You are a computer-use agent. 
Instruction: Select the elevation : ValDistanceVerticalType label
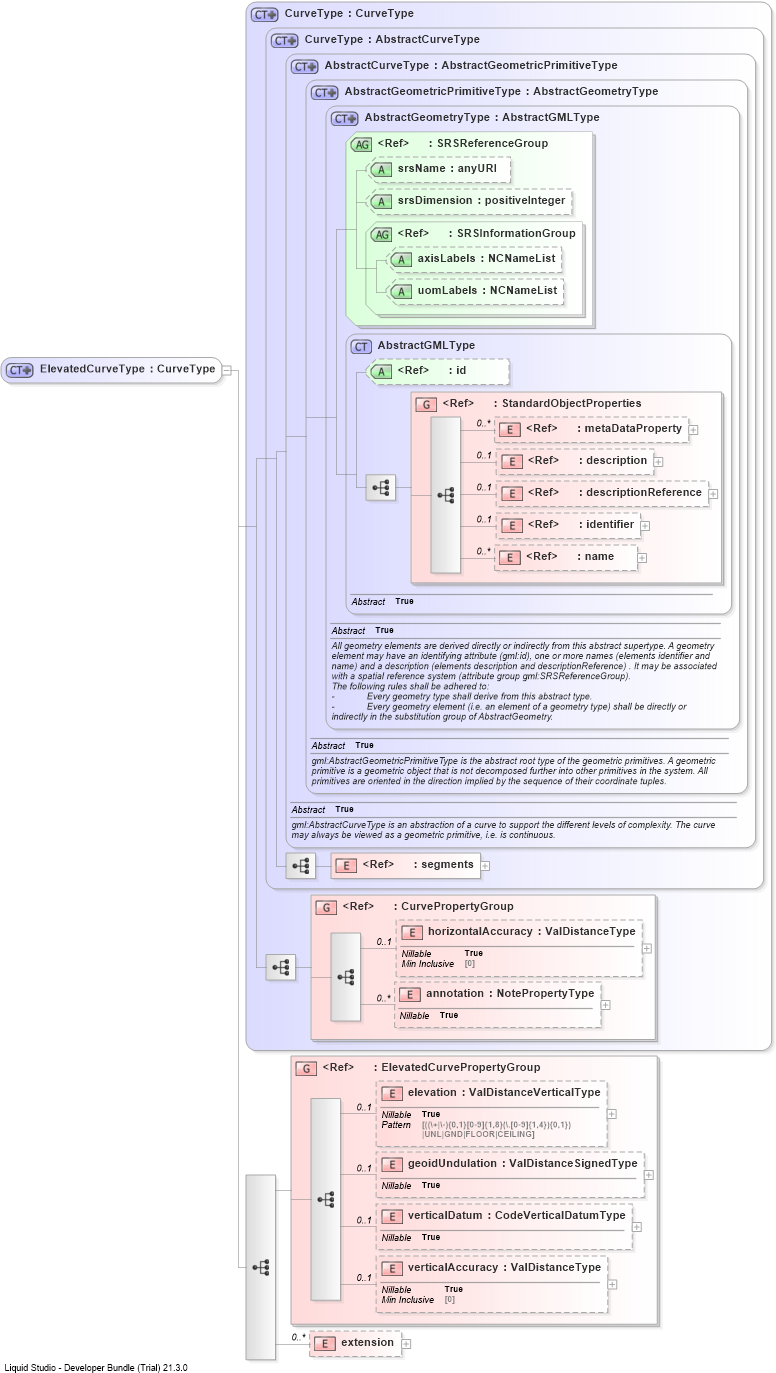(x=505, y=1093)
